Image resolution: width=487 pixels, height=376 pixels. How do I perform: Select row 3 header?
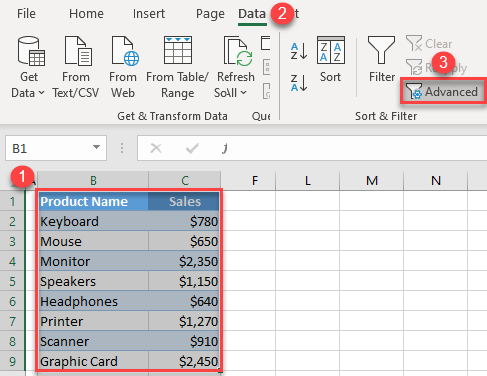point(12,241)
